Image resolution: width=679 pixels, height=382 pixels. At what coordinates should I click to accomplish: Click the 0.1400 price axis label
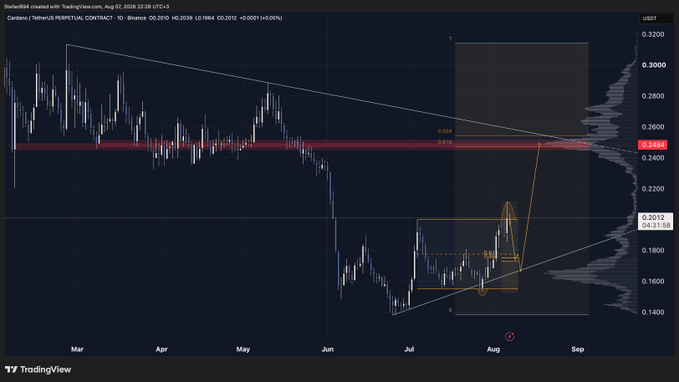[x=653, y=312]
